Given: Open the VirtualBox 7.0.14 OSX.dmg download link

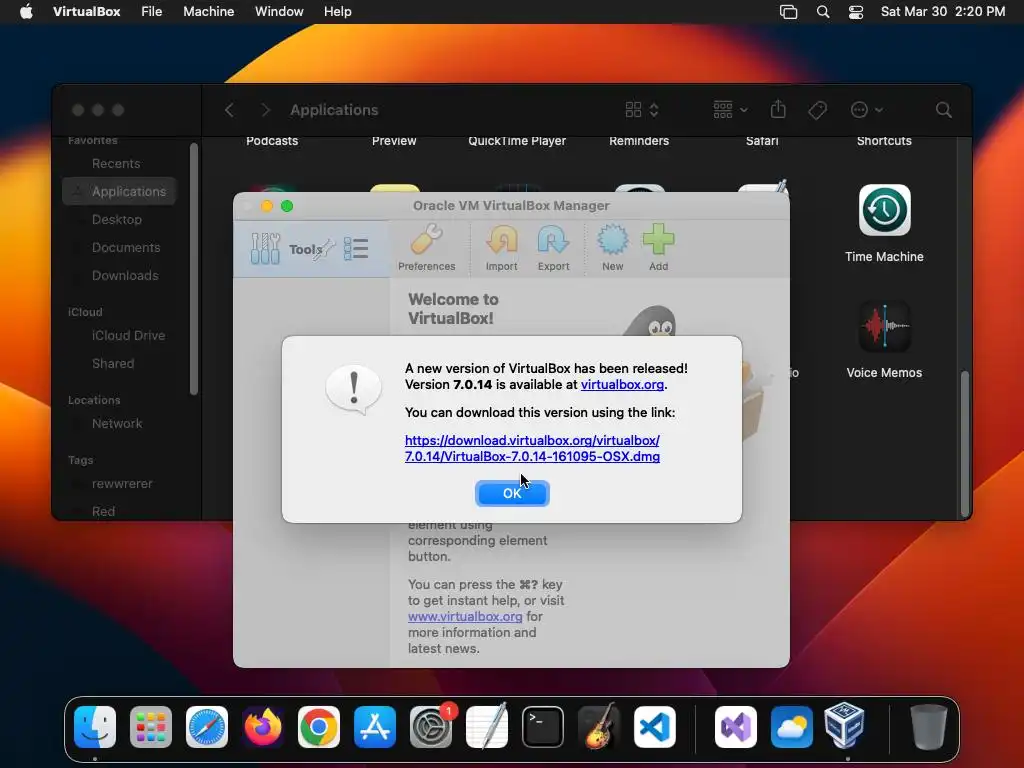Looking at the screenshot, I should [532, 449].
